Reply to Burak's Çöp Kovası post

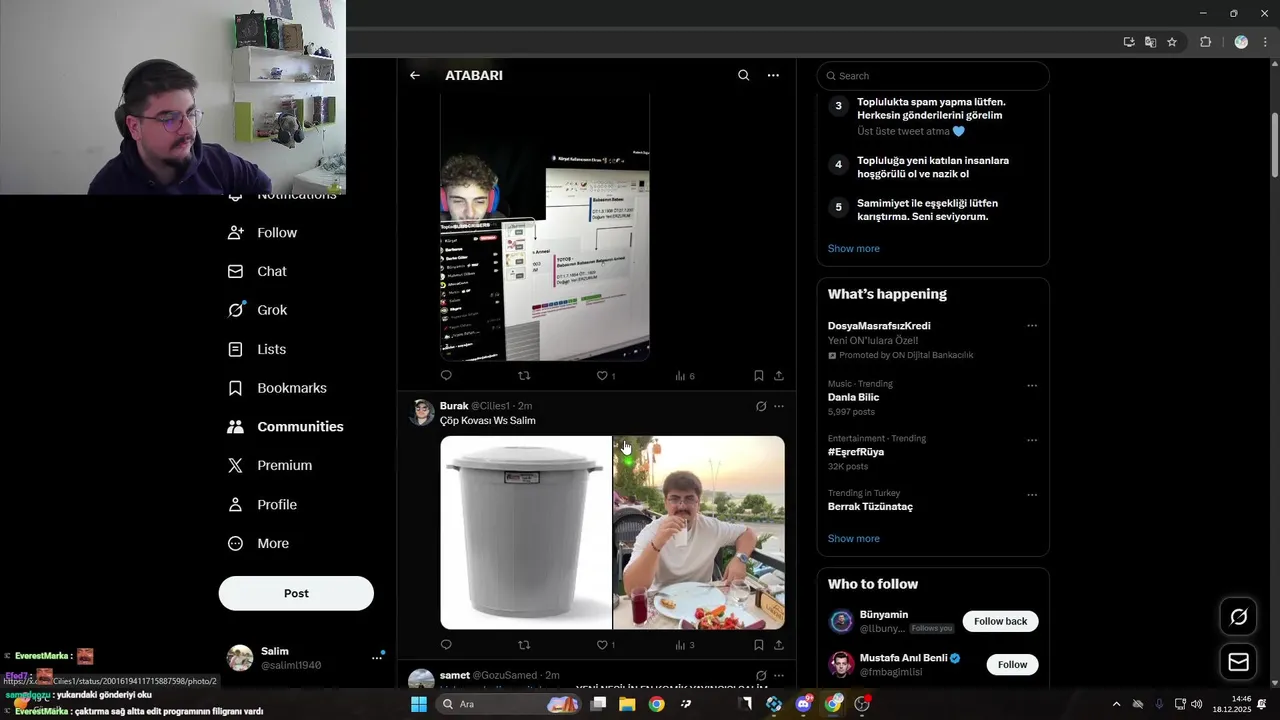(x=446, y=645)
